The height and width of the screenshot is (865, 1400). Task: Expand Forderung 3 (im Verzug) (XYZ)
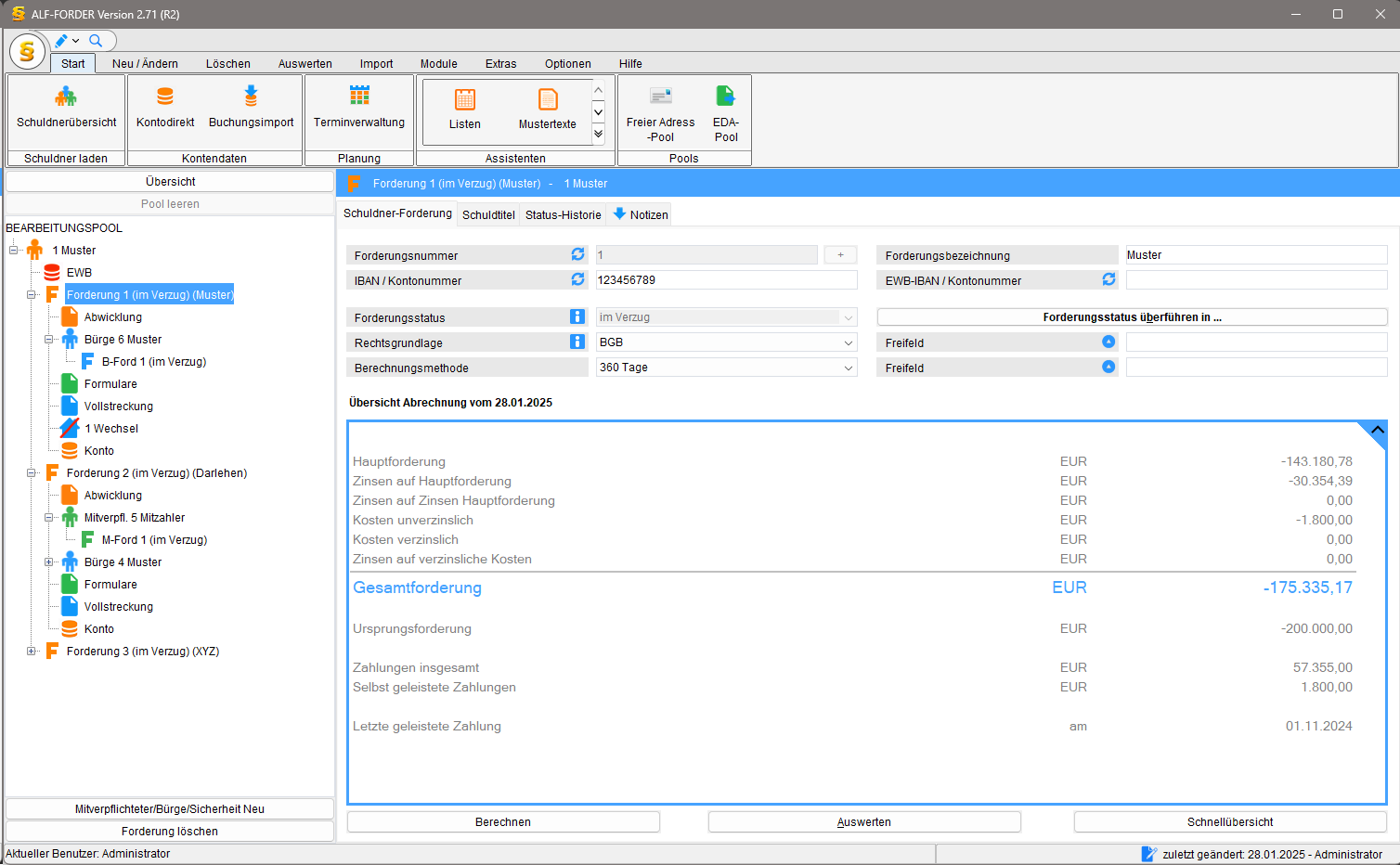(x=31, y=651)
